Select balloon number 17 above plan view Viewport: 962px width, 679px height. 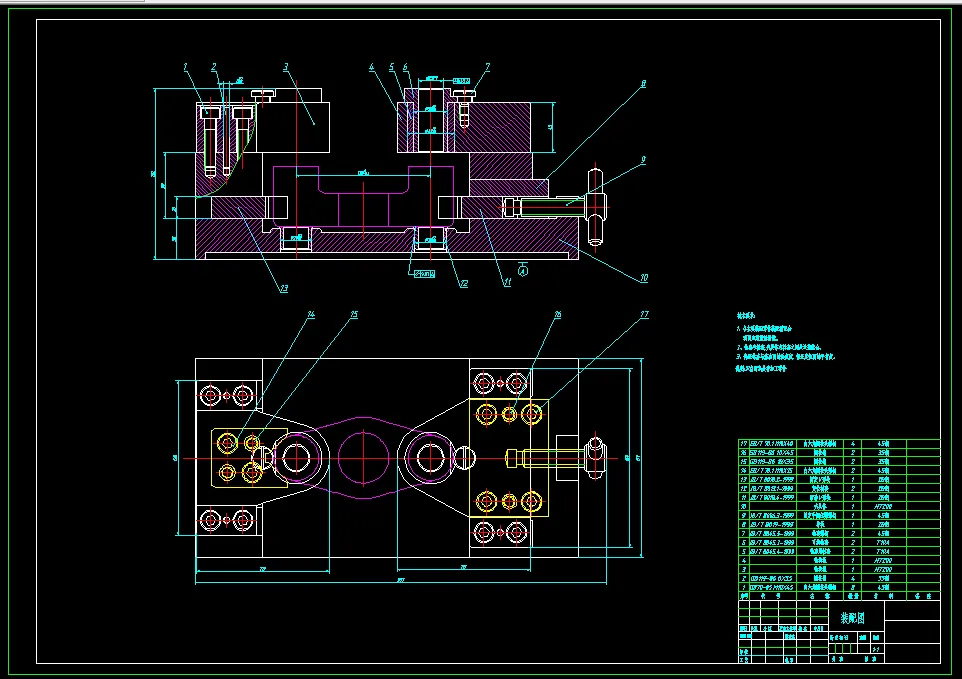644,314
